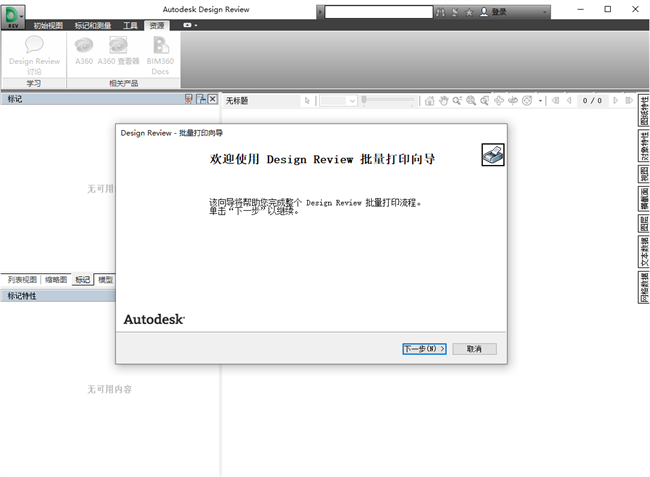The width and height of the screenshot is (650, 477).
Task: Open the 工具 ribbon tab
Action: (x=130, y=26)
